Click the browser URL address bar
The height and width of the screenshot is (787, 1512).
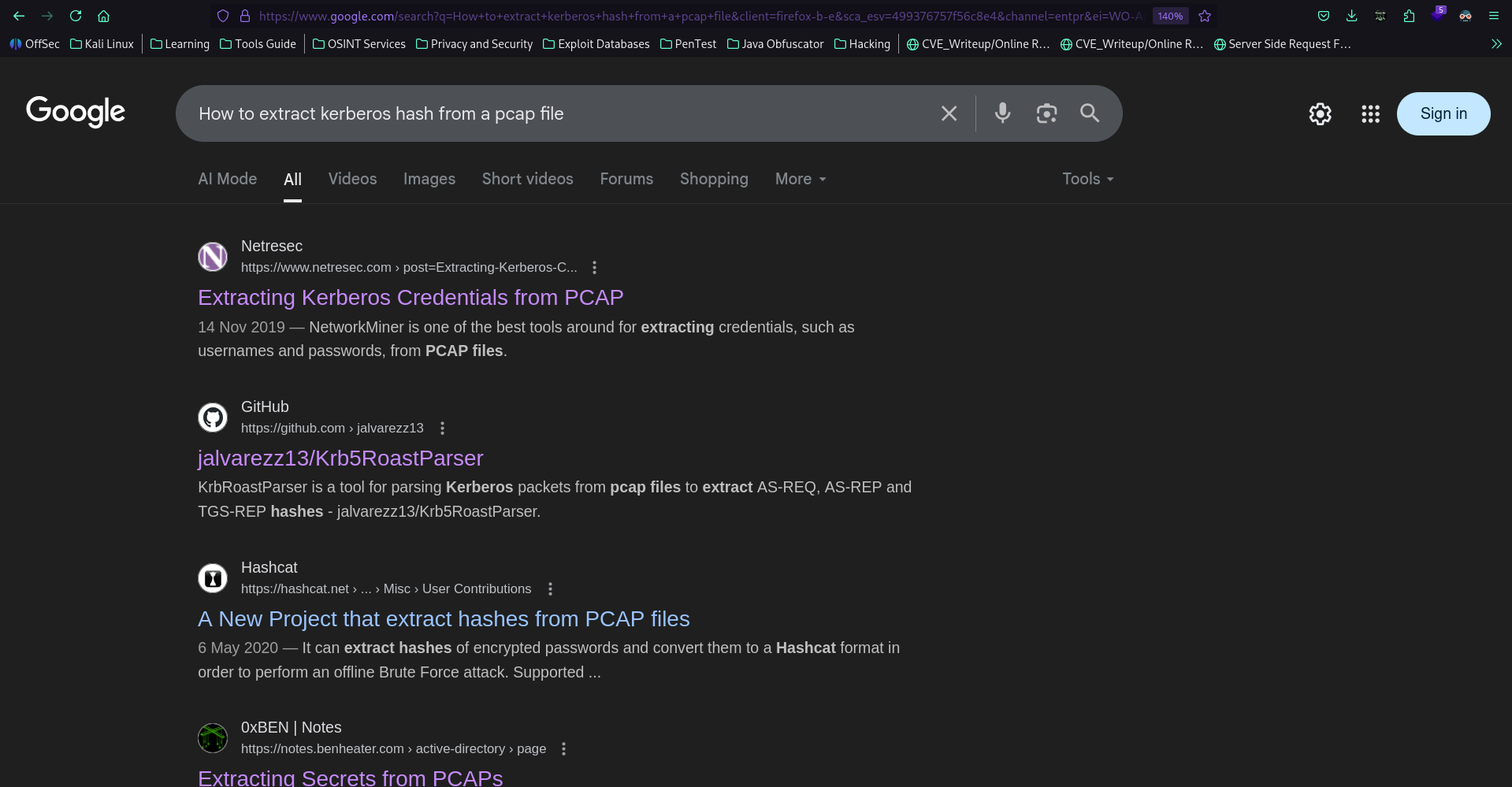[x=701, y=16]
